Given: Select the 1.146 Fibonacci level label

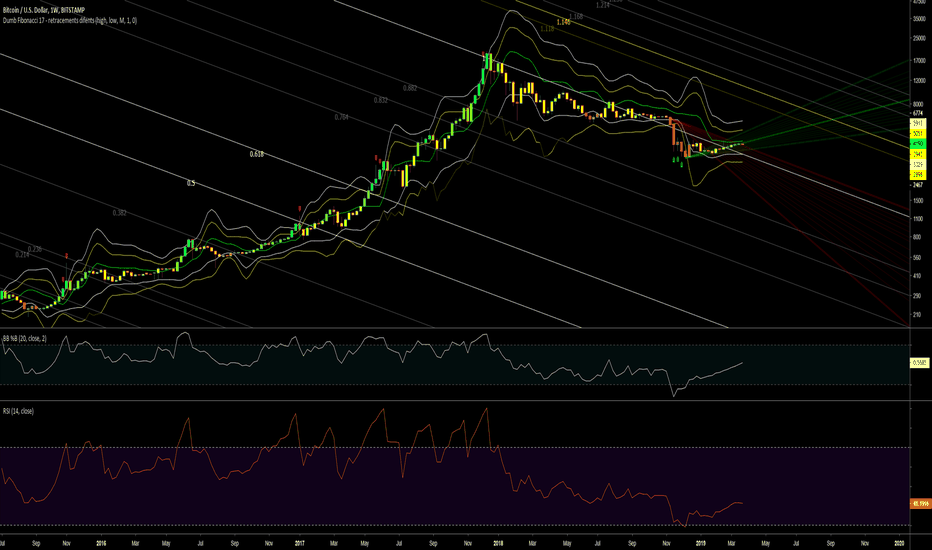Looking at the screenshot, I should point(563,22).
